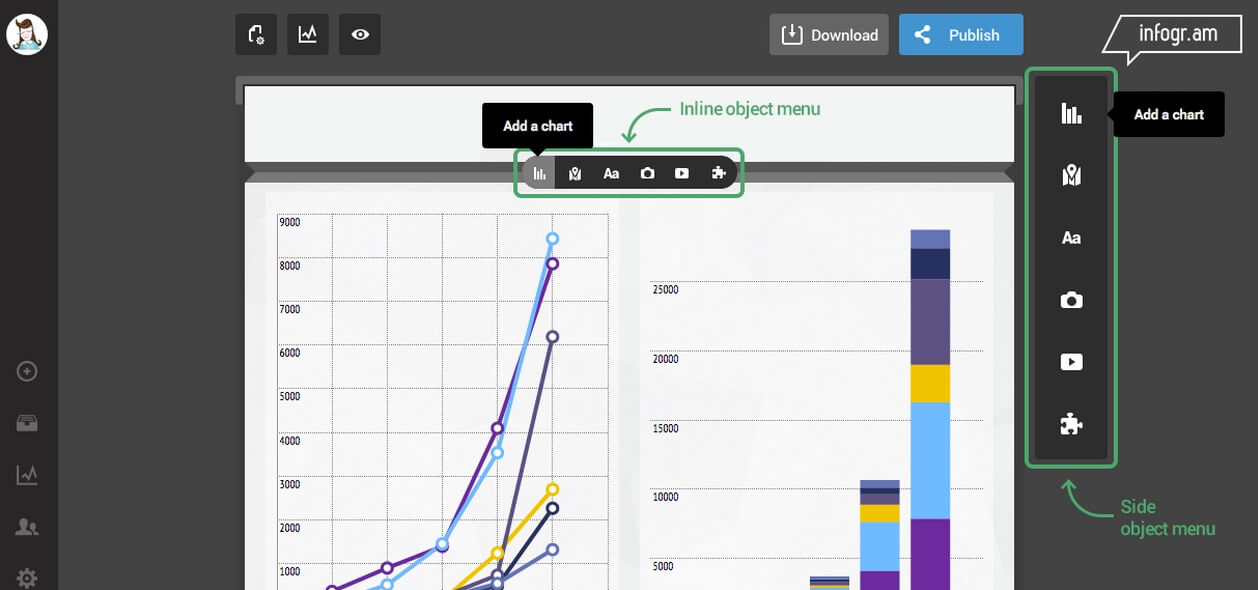
Task: Open the user profile avatar
Action: point(27,35)
